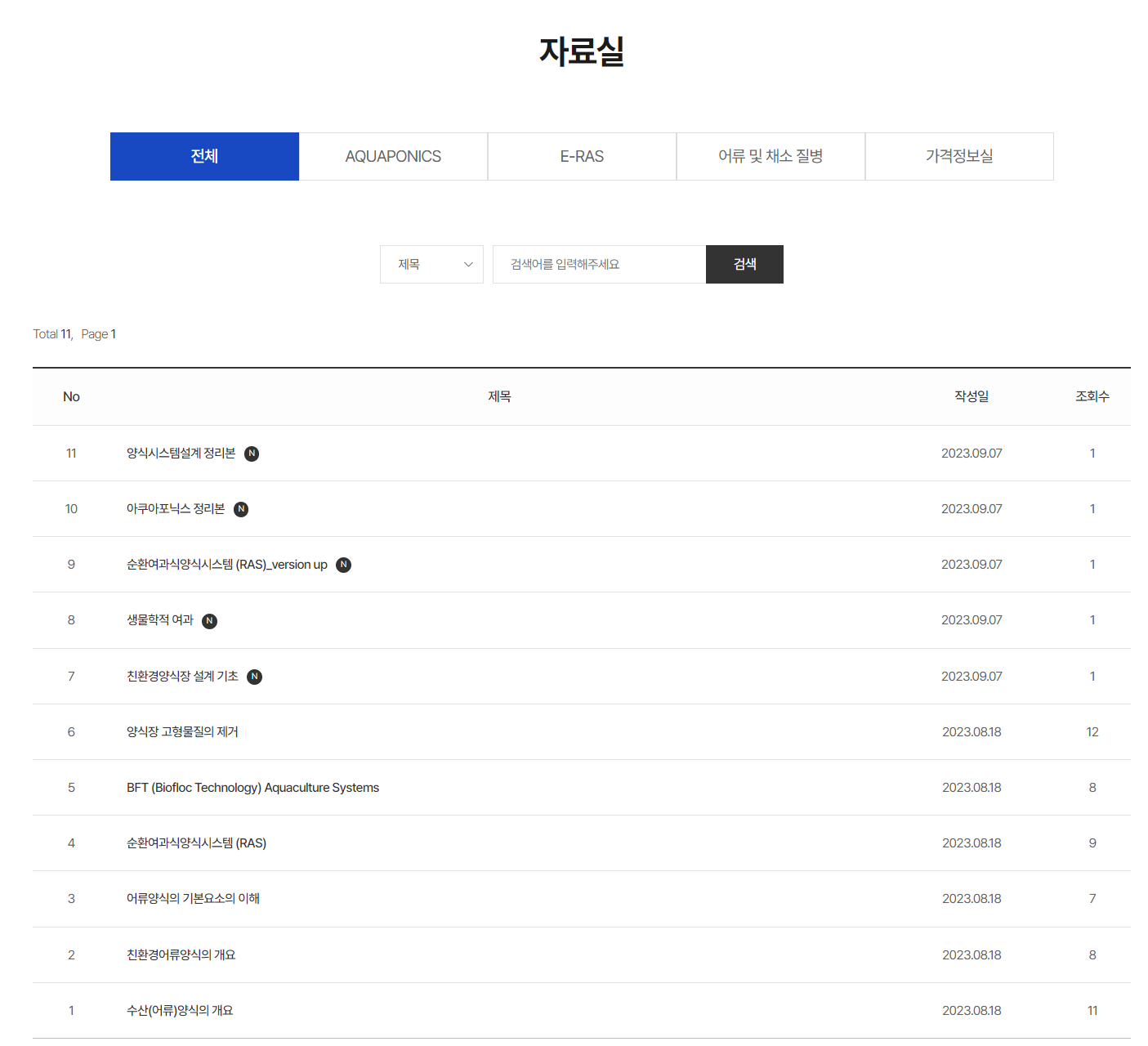1148x1046 pixels.
Task: Open post 친환경어류양식의 개요
Action: 181,954
